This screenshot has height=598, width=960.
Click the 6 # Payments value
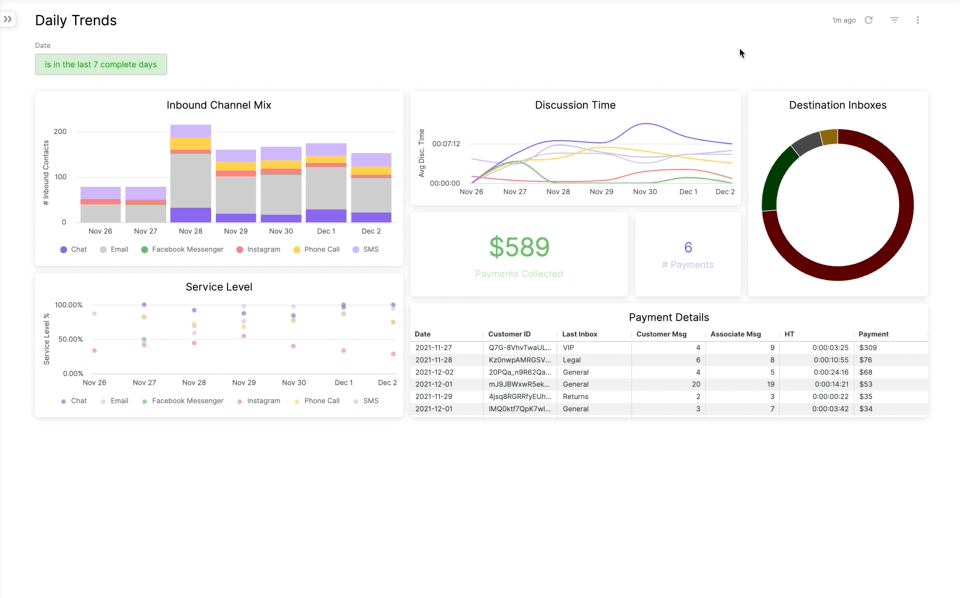[688, 247]
